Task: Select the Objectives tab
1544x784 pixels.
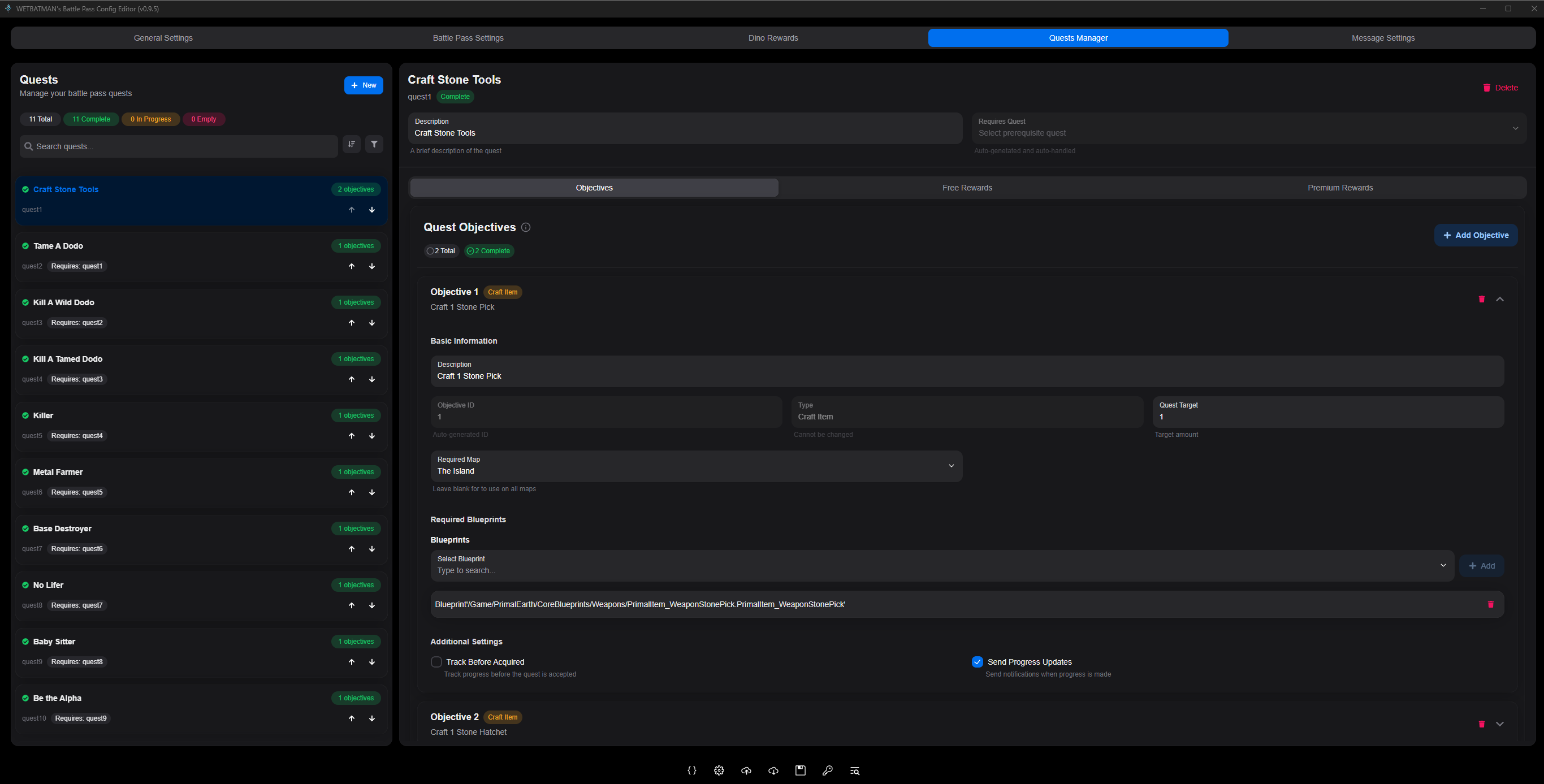Action: tap(595, 188)
